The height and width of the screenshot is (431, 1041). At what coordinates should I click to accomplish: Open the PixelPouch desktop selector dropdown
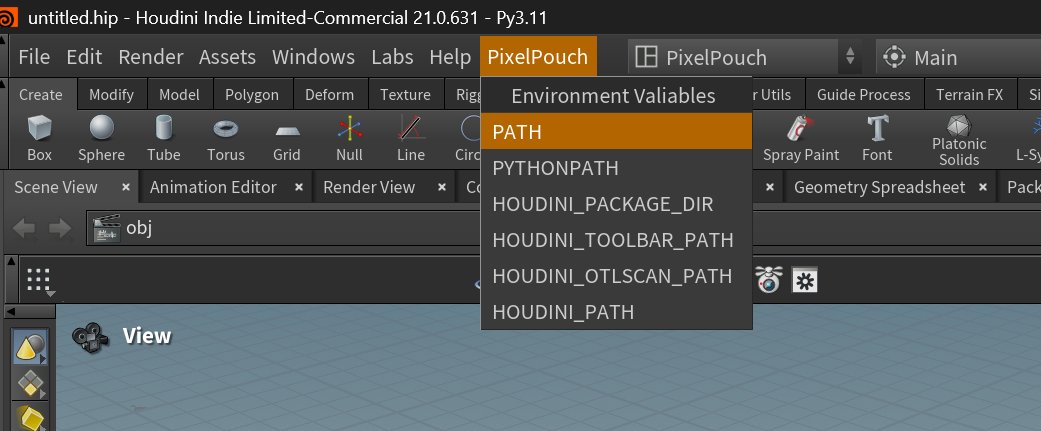(744, 57)
